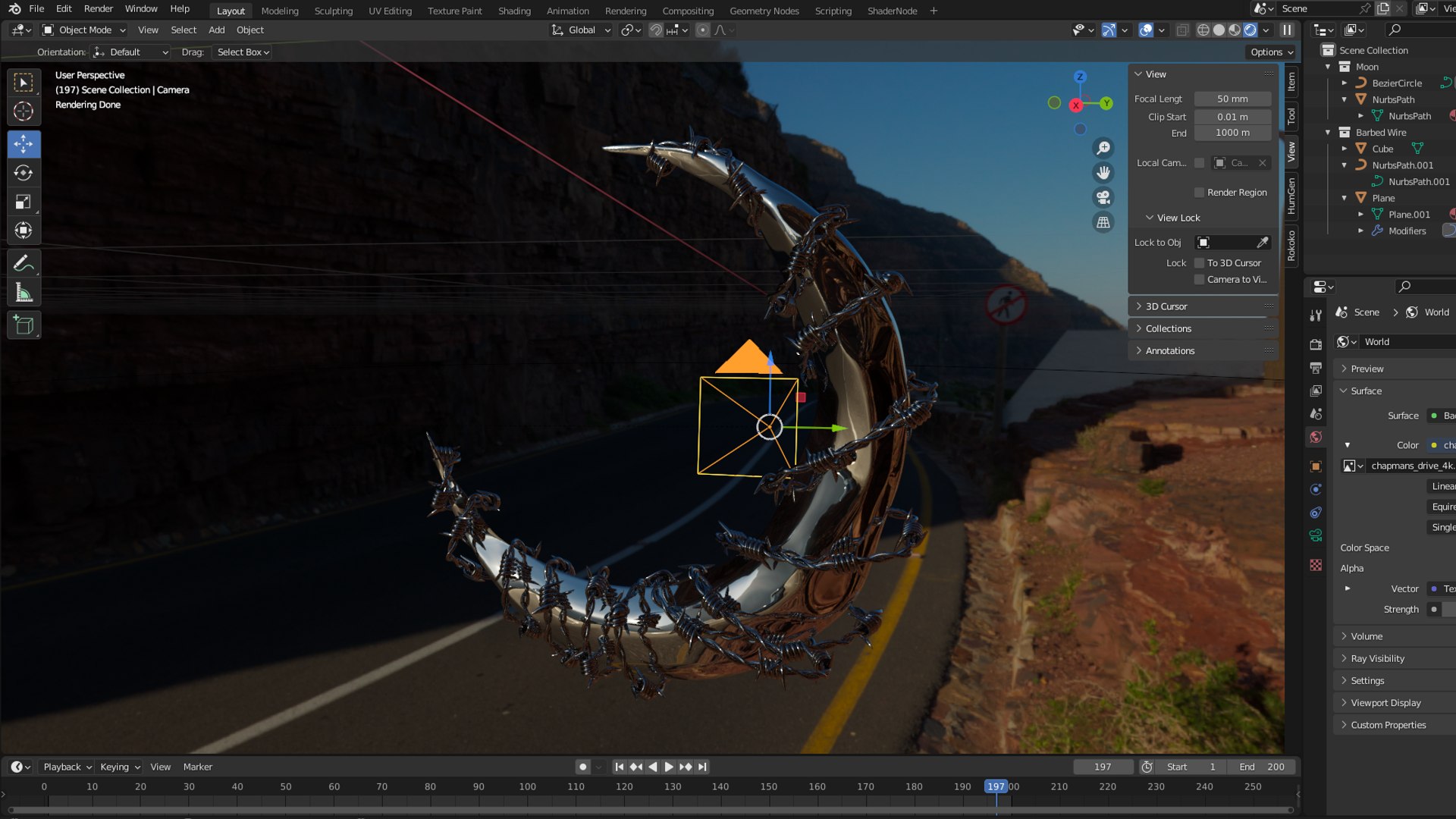
Task: Switch to the Shading workspace tab
Action: (514, 11)
